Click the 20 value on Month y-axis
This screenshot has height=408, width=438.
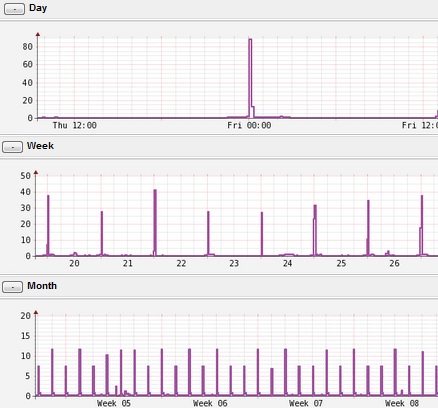pyautogui.click(x=26, y=316)
